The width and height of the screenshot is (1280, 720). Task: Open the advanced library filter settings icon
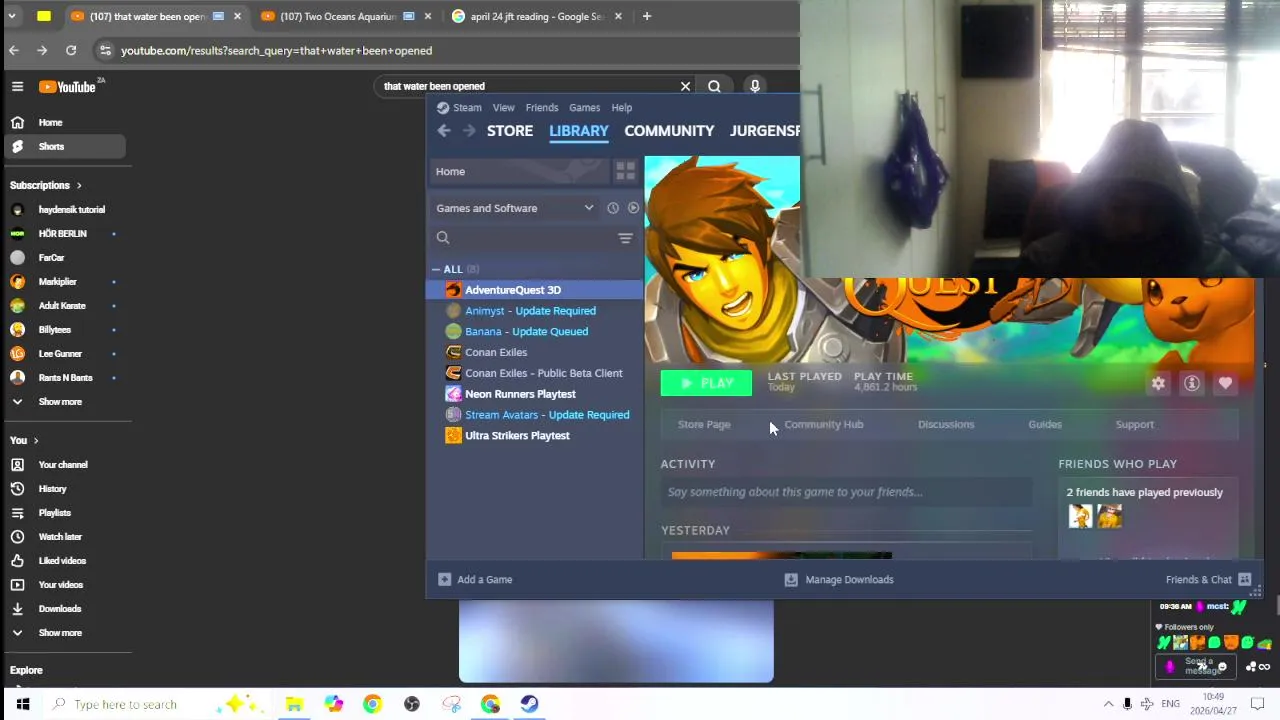pos(625,237)
